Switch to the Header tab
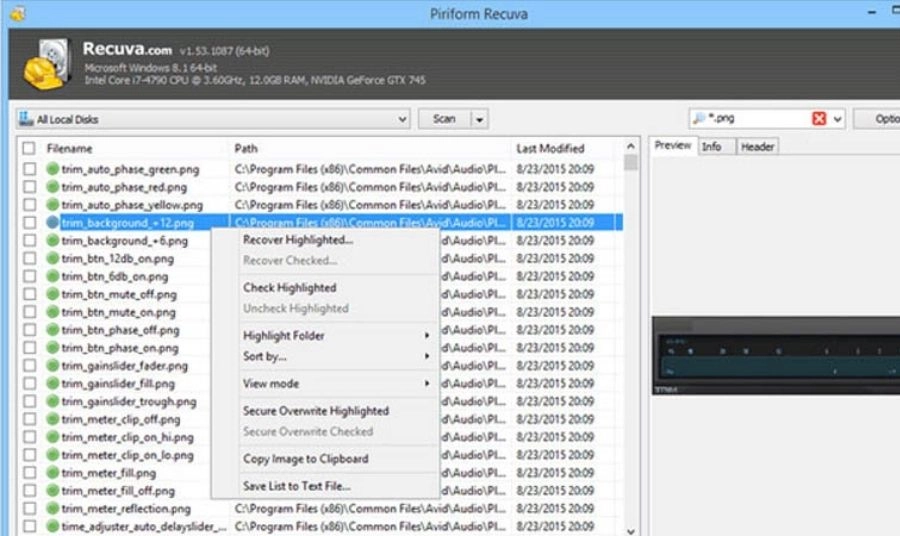Viewport: 900px width, 536px height. (758, 147)
